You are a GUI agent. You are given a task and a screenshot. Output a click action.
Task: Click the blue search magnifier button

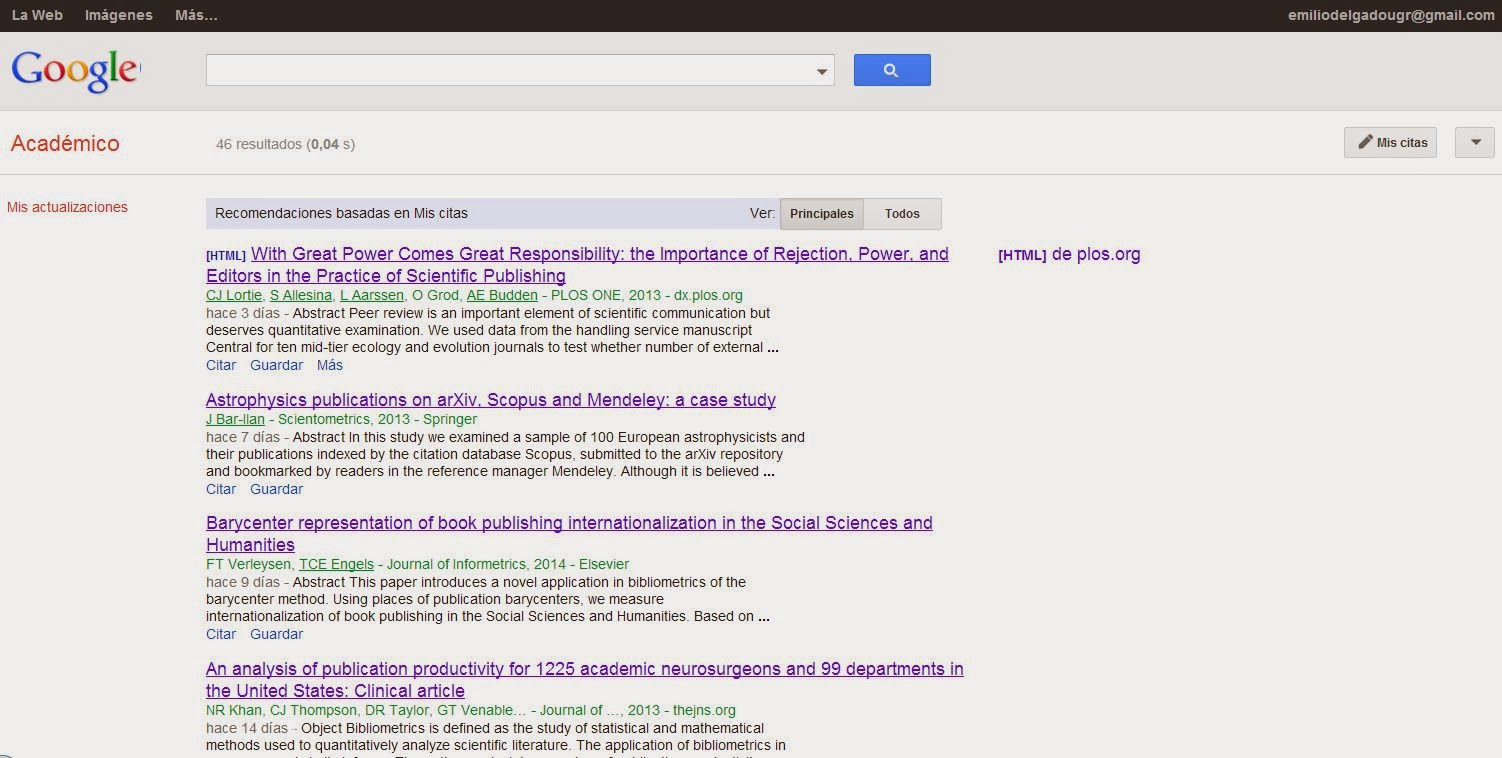click(x=892, y=70)
